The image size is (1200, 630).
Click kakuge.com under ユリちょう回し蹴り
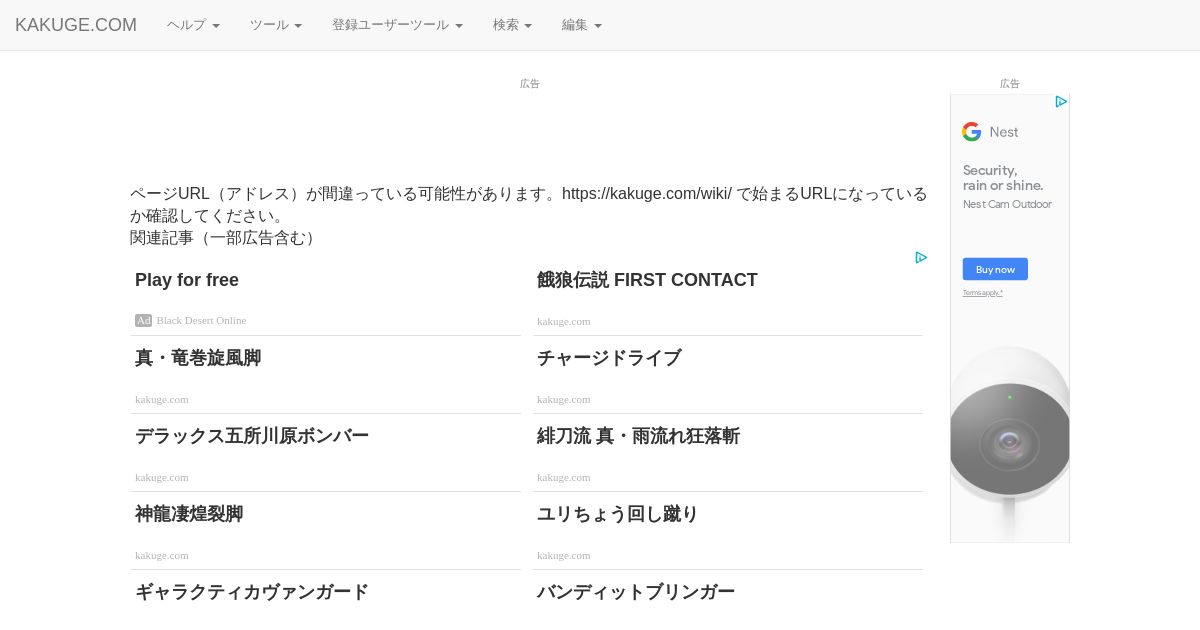[564, 555]
